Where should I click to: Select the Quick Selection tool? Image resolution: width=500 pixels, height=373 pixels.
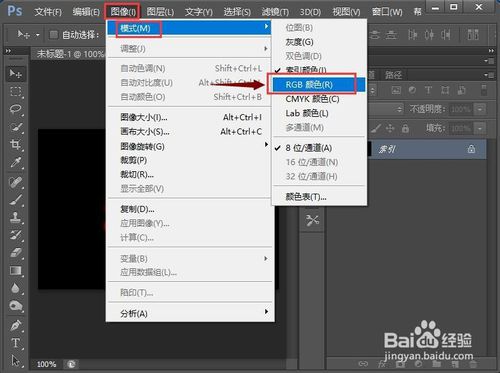click(x=15, y=127)
